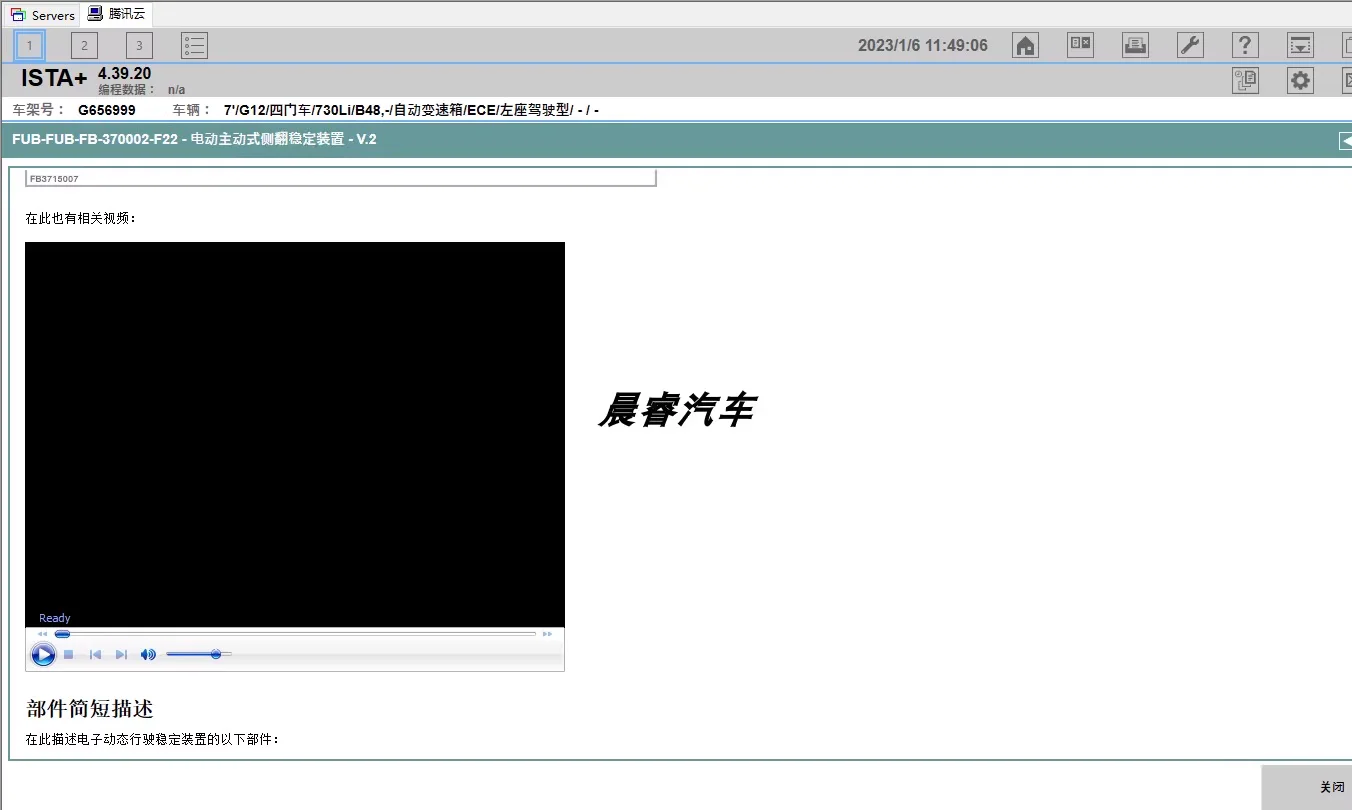Click the 部件简短描述 heading

(x=90, y=709)
